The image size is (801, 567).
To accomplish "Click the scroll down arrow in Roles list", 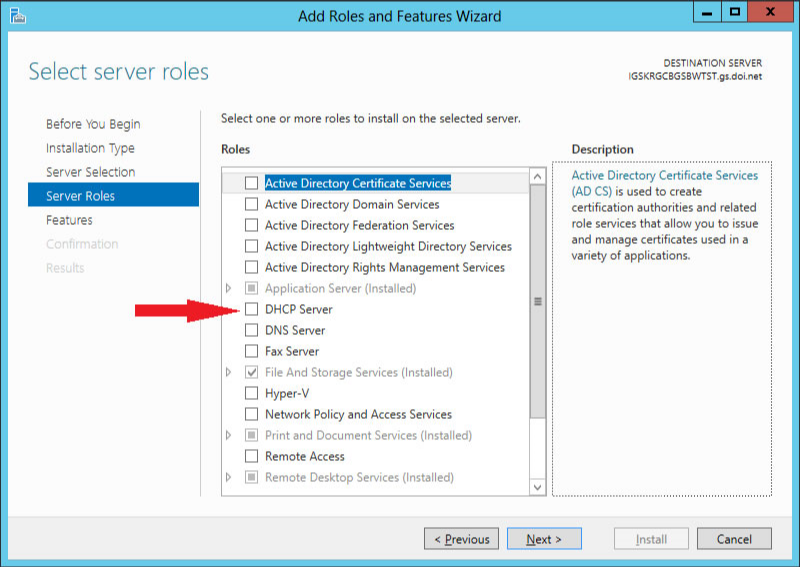I will coord(537,487).
